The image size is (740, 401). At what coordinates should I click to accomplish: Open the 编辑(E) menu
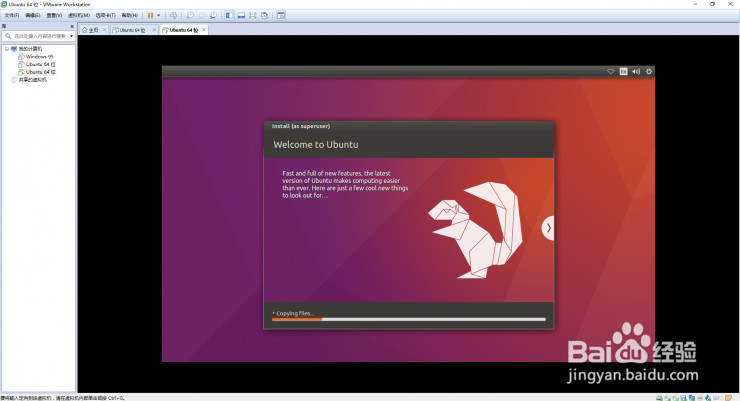point(33,15)
